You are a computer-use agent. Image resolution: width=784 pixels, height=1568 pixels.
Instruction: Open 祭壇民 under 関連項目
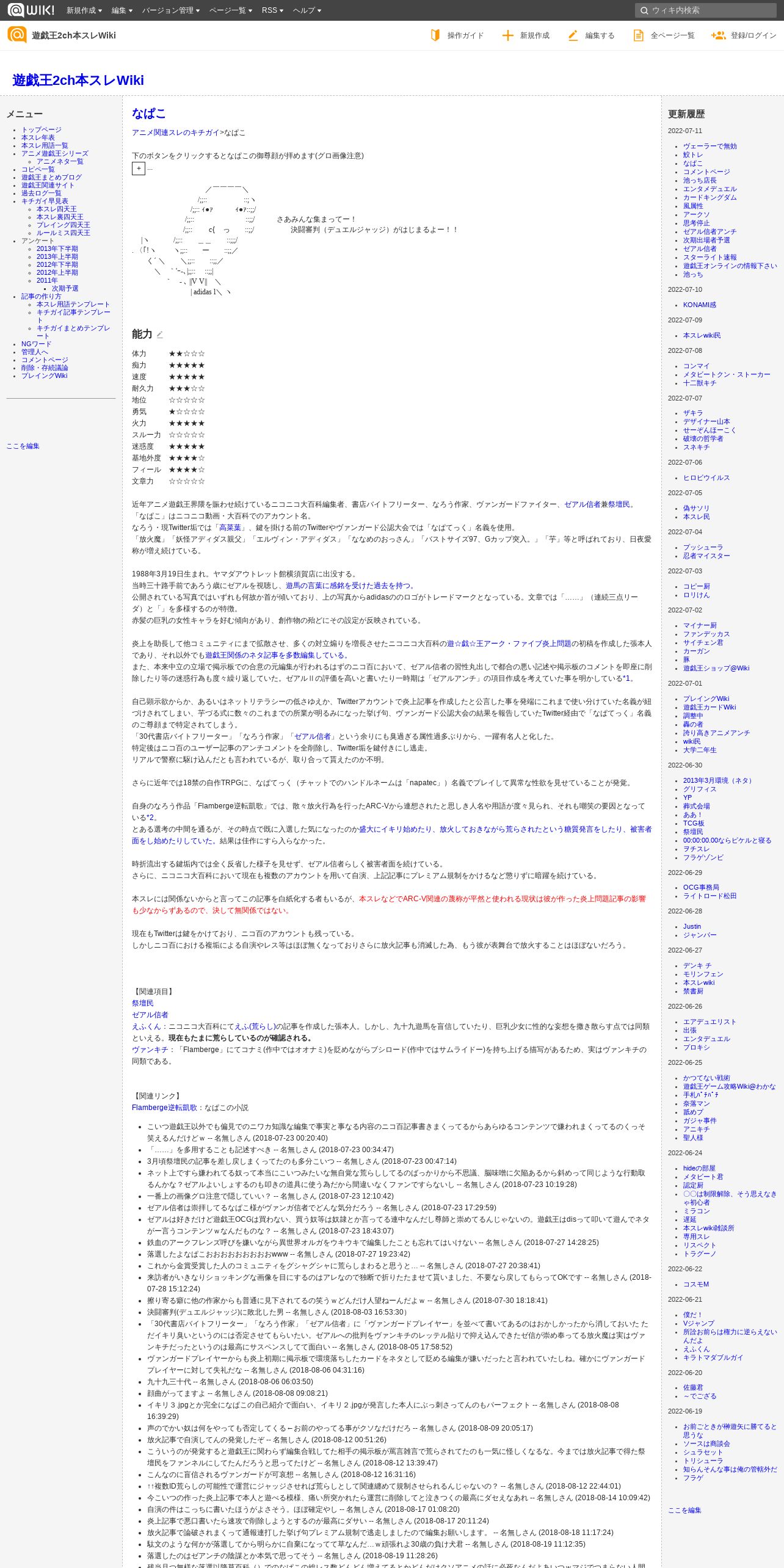coord(143,1004)
